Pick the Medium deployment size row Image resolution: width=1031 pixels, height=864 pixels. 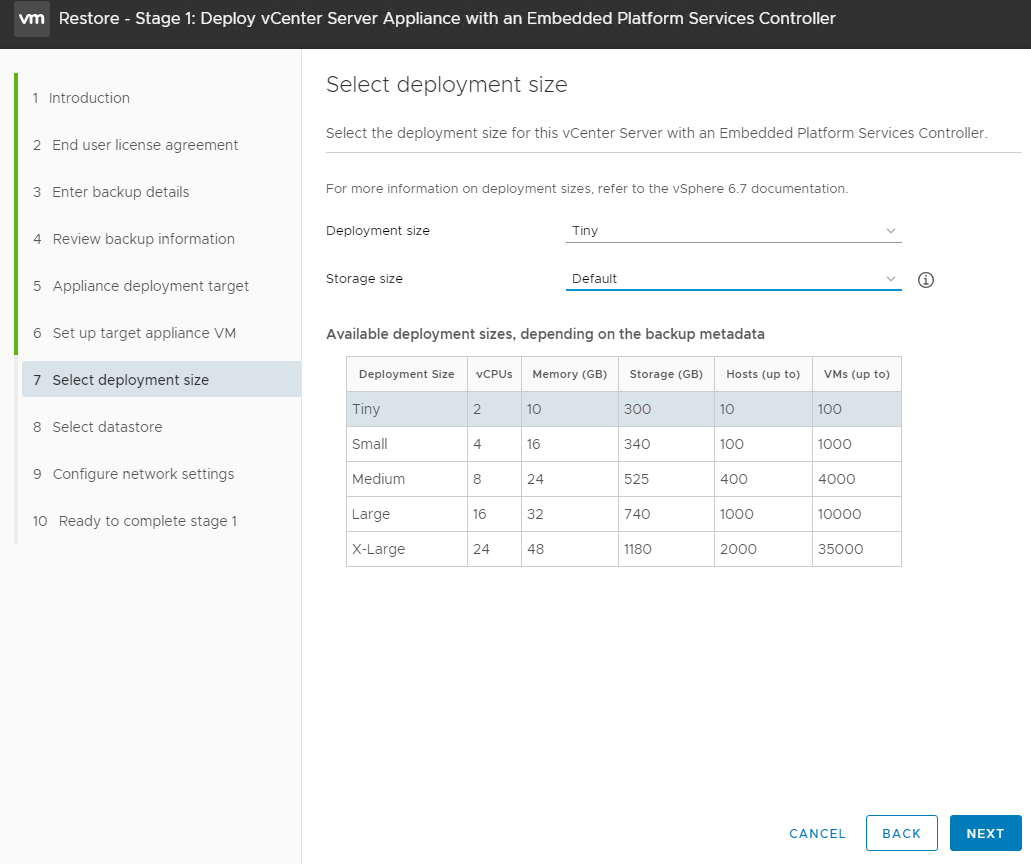click(x=623, y=479)
